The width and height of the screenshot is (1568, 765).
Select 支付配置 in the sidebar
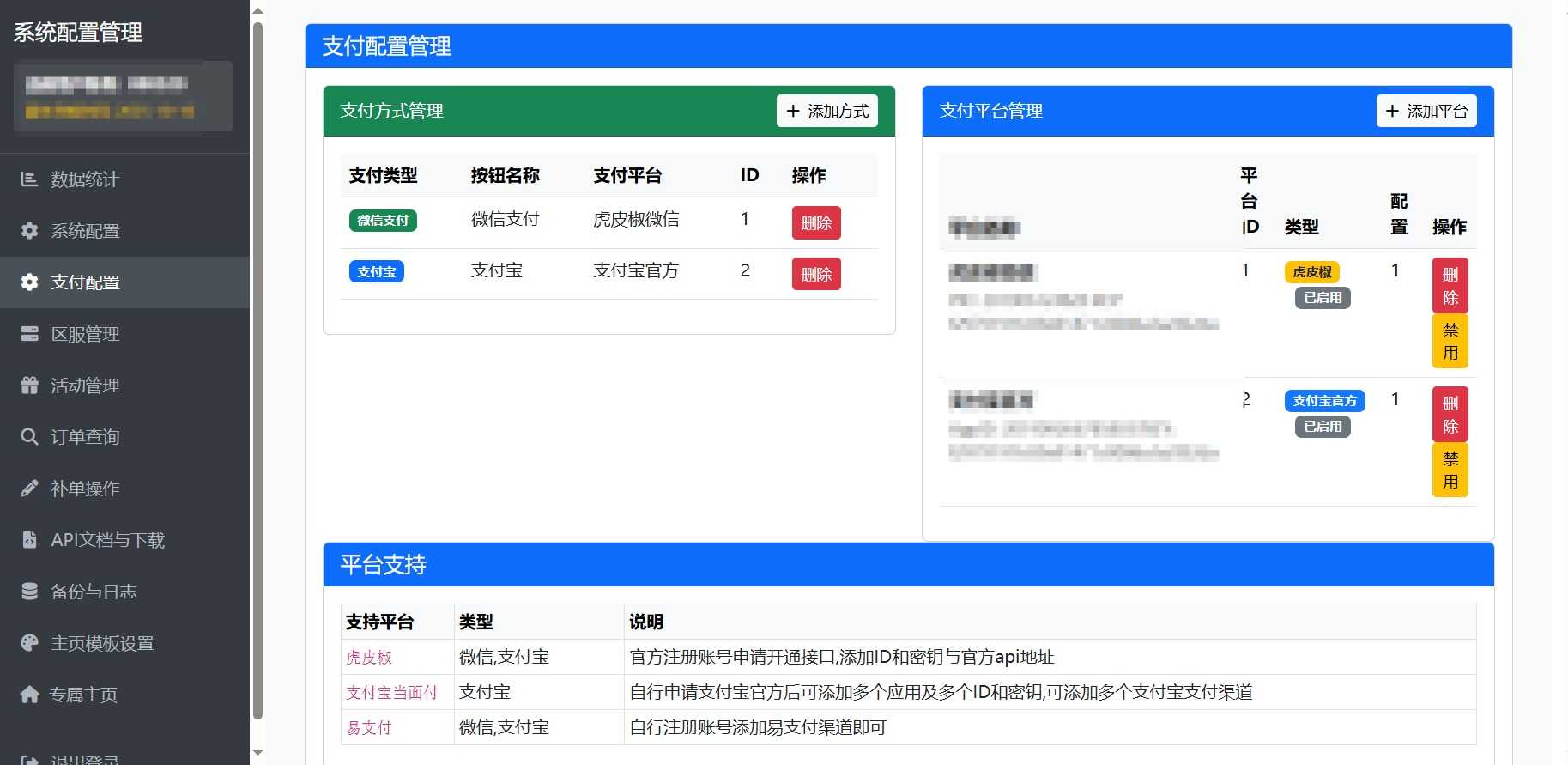85,282
